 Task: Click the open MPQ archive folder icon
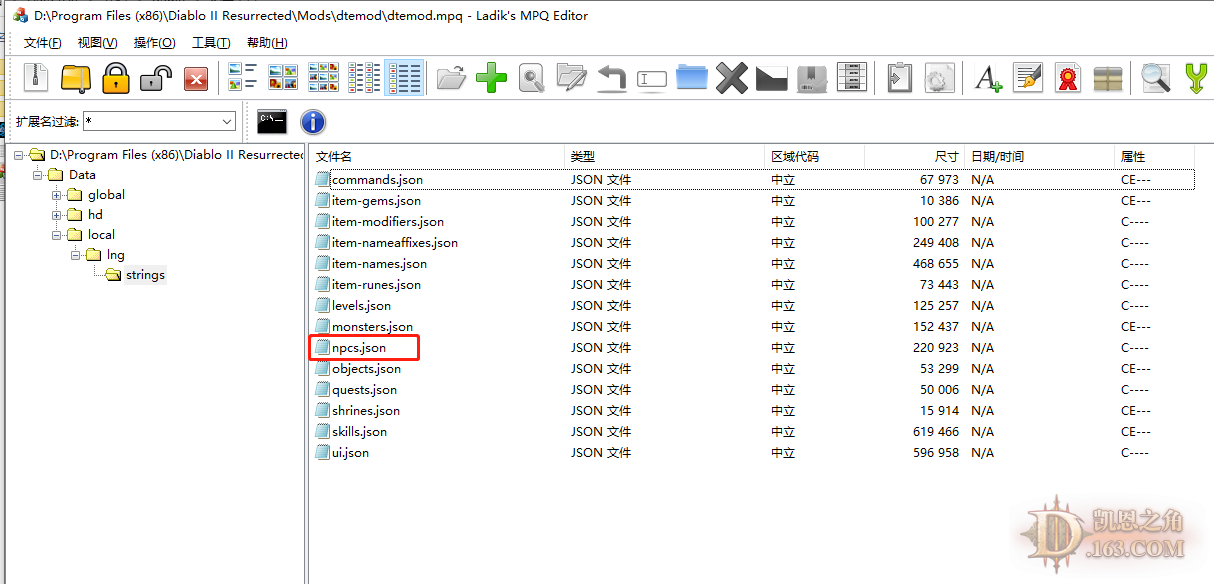coord(76,78)
